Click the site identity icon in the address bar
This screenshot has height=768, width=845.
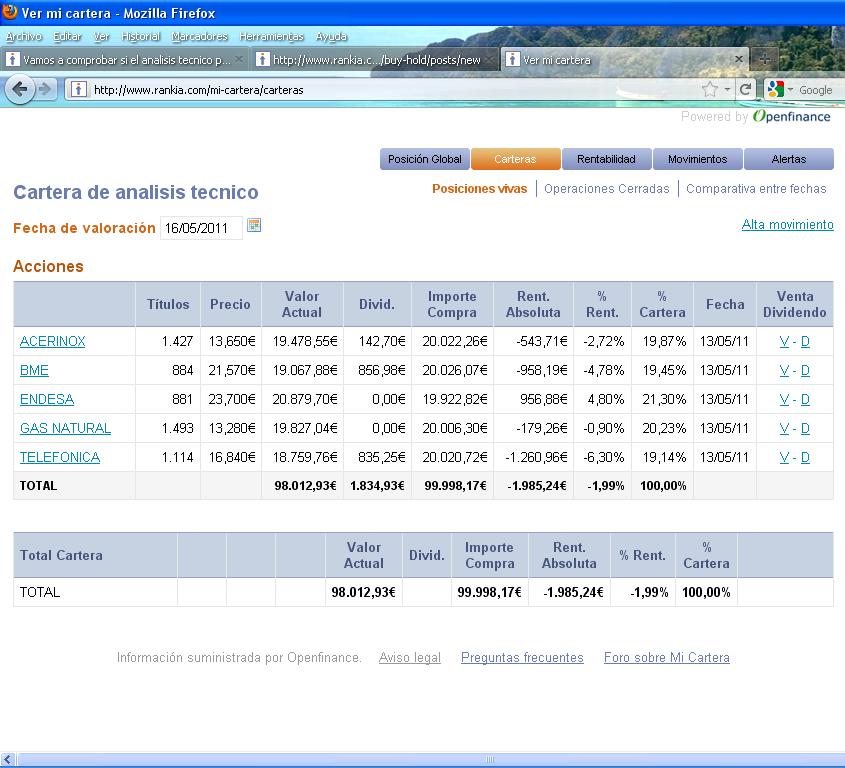point(78,89)
